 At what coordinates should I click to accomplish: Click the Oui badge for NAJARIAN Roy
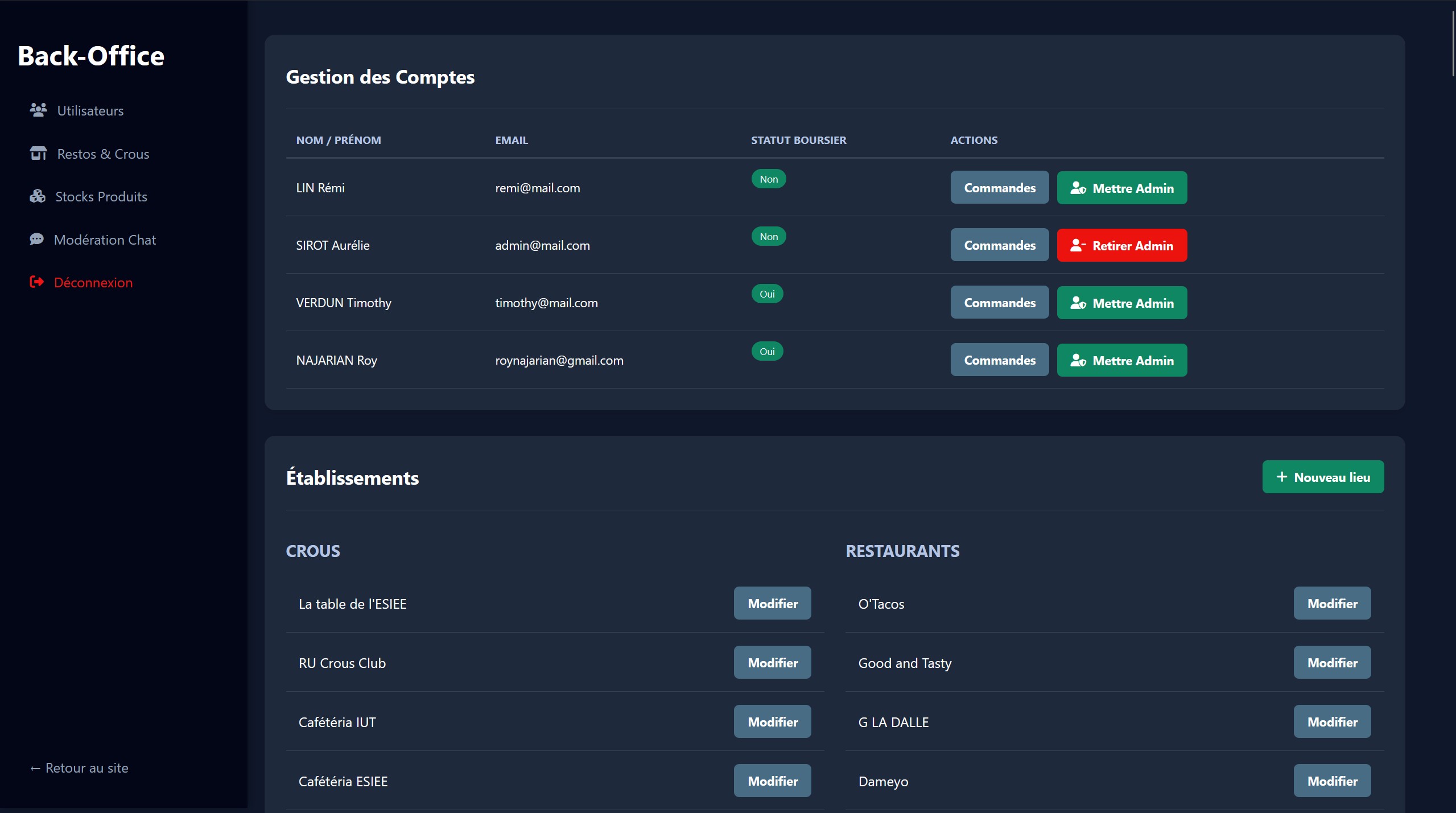768,352
